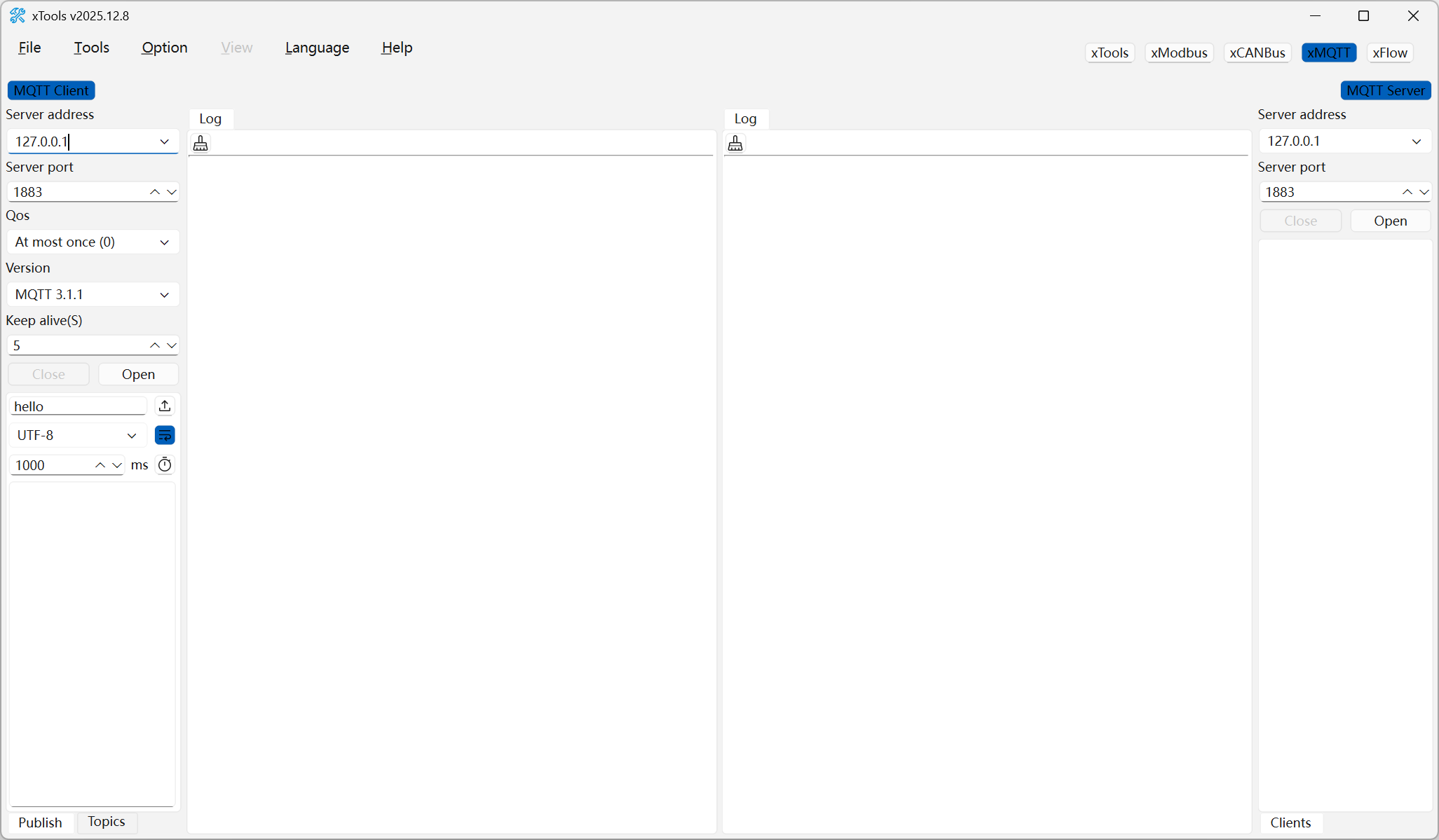Open the Tools menu
This screenshot has height=840, width=1439.
92,48
